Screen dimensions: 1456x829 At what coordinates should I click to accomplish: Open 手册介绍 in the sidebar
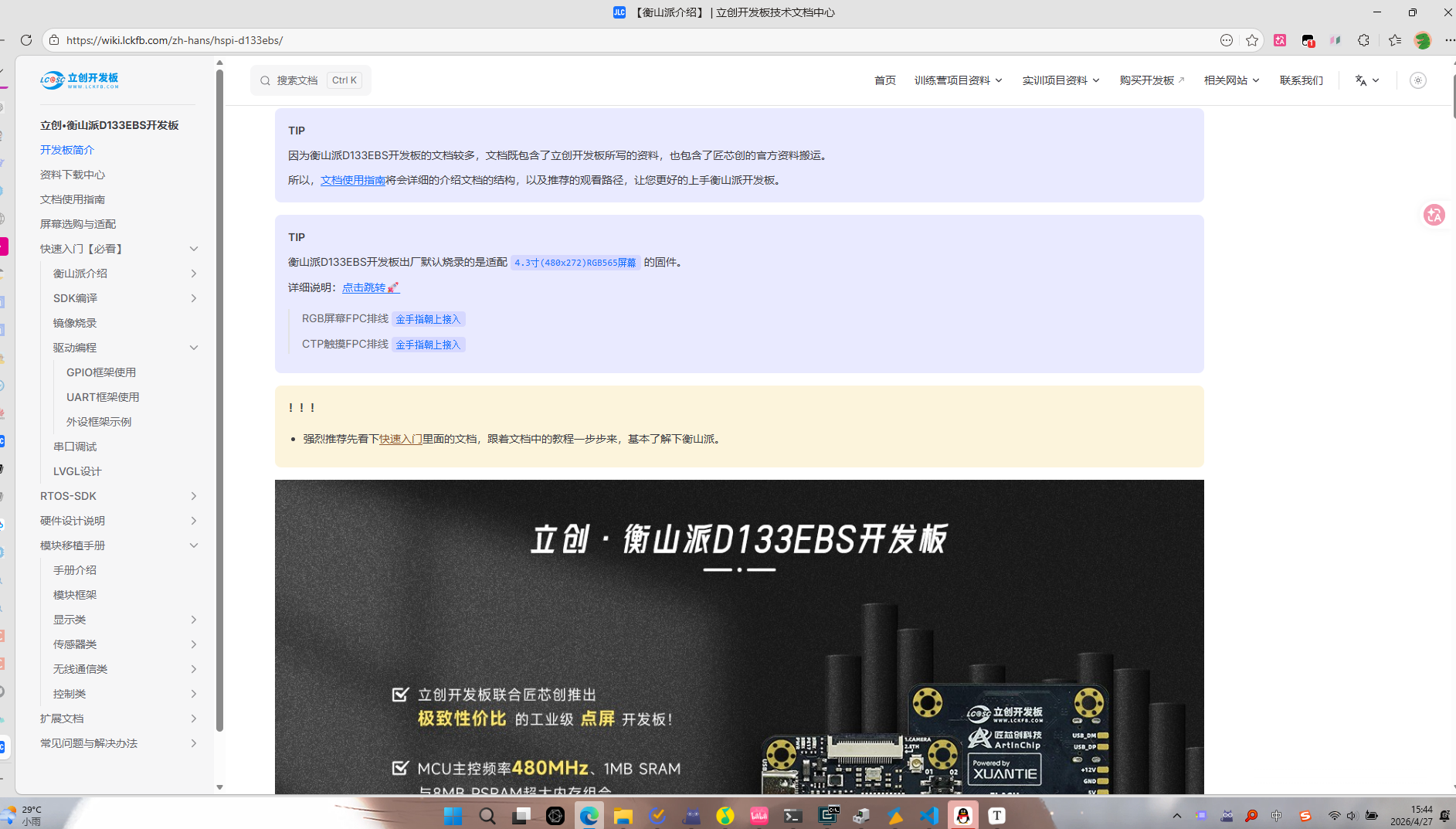coord(75,570)
